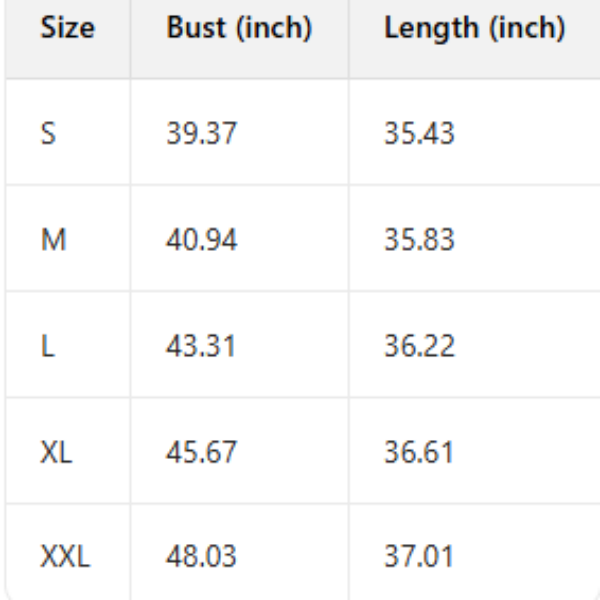Click bust value 43.31

201,346
